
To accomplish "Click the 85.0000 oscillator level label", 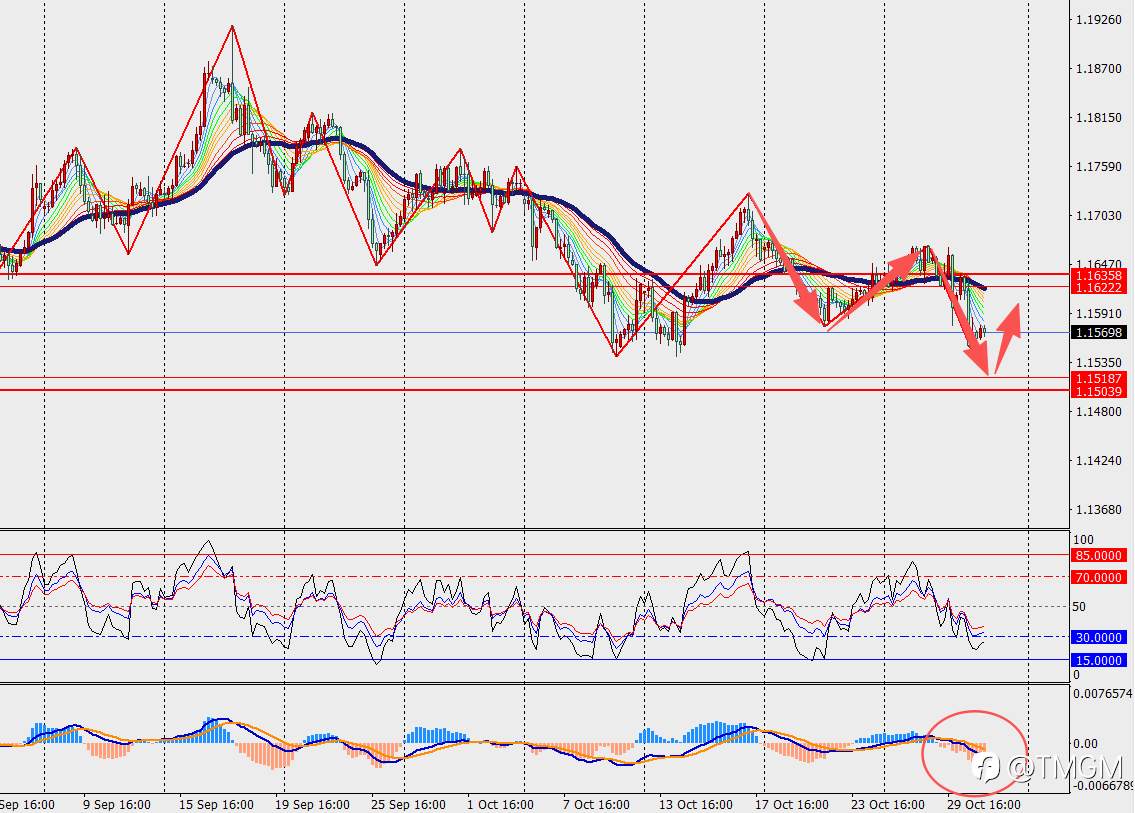I will pos(1098,555).
